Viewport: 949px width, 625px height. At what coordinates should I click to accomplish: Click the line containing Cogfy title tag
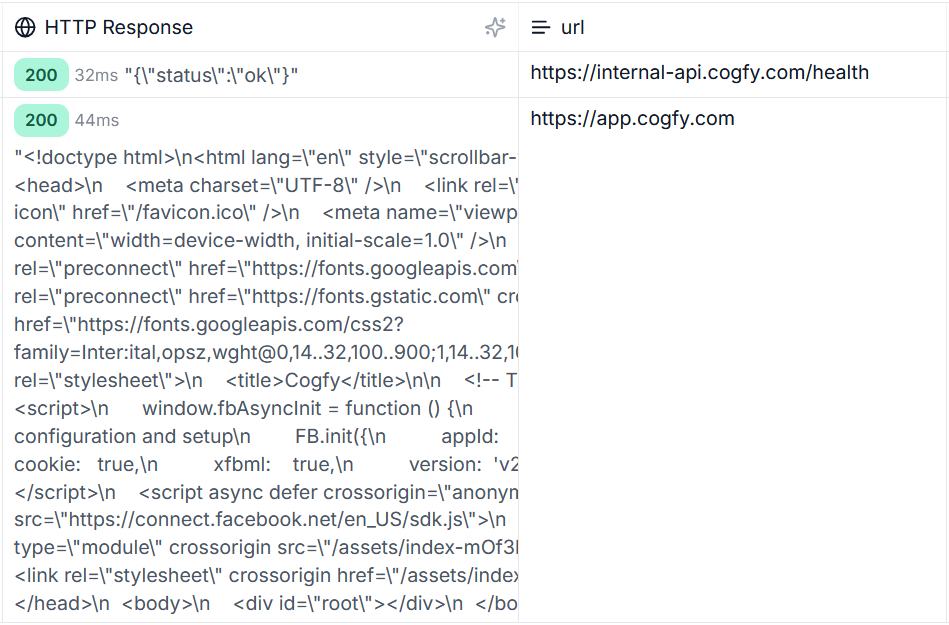pos(266,381)
